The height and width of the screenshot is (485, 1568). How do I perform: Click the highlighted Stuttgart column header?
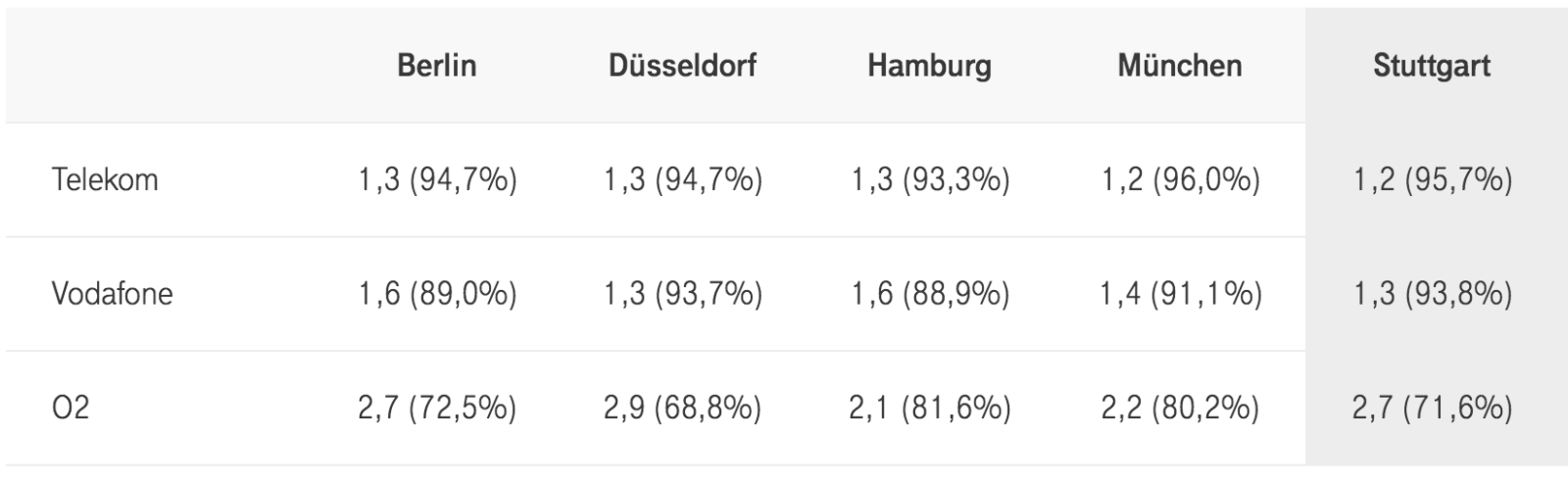coord(1432,66)
